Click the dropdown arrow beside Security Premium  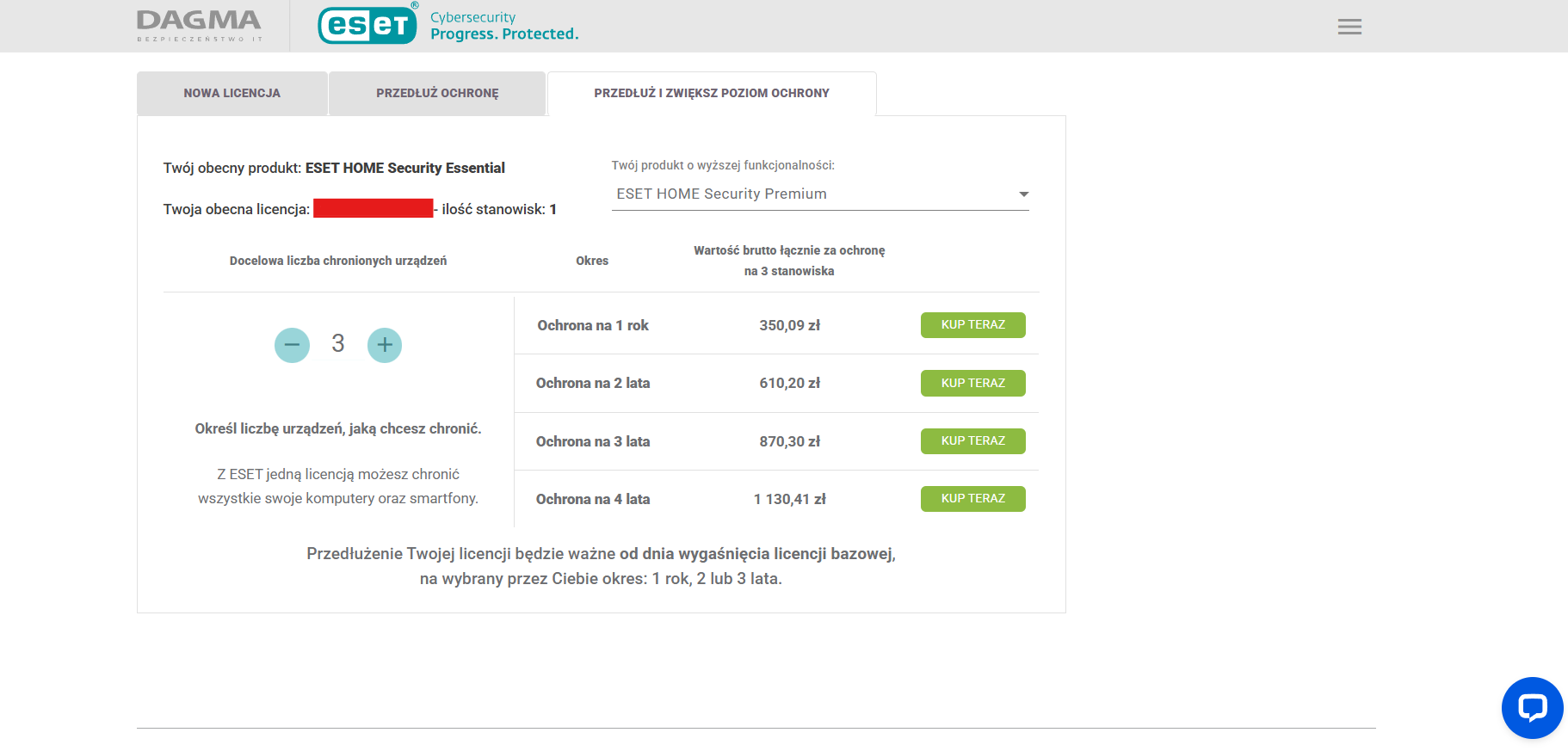coord(1023,194)
